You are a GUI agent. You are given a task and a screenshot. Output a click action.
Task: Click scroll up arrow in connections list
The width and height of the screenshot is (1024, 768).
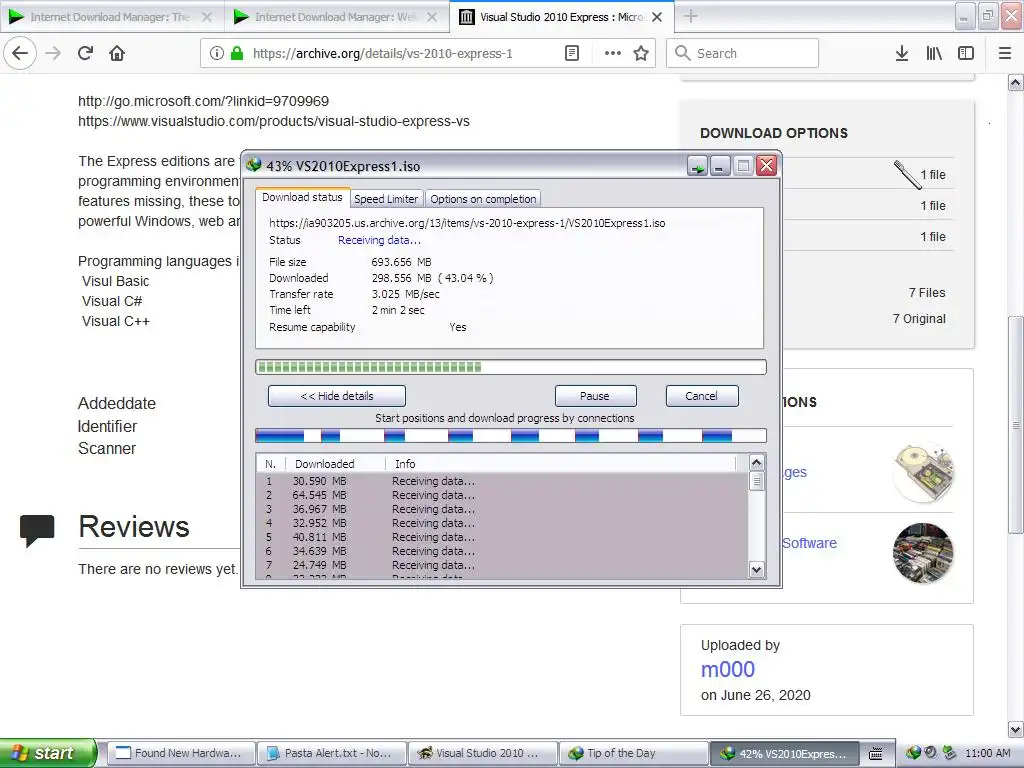[756, 463]
